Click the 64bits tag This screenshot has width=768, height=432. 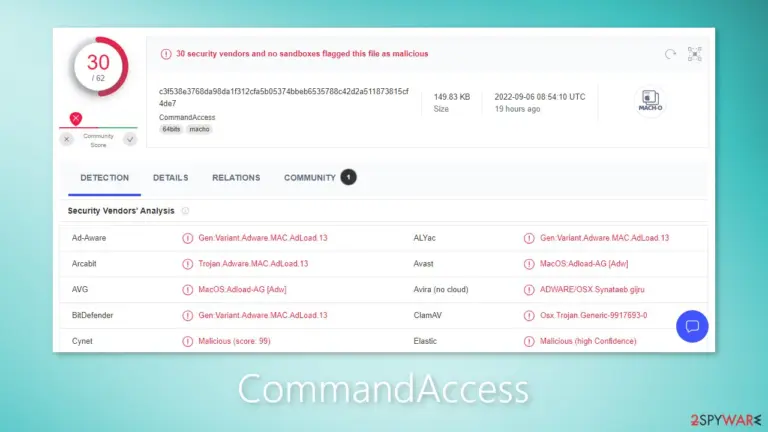pyautogui.click(x=171, y=129)
